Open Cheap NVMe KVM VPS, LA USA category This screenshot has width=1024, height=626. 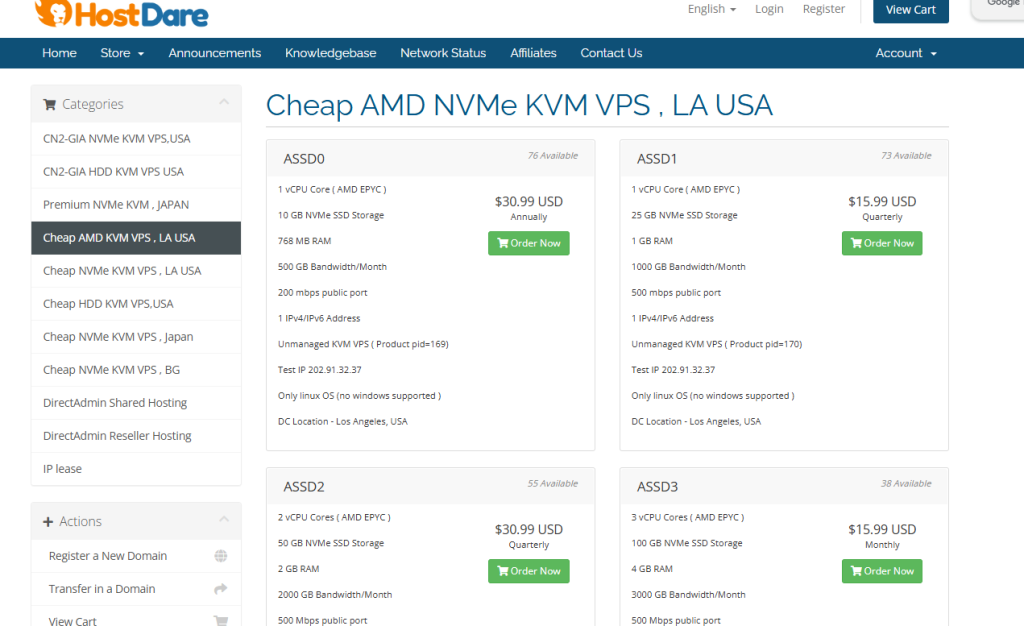tap(136, 271)
